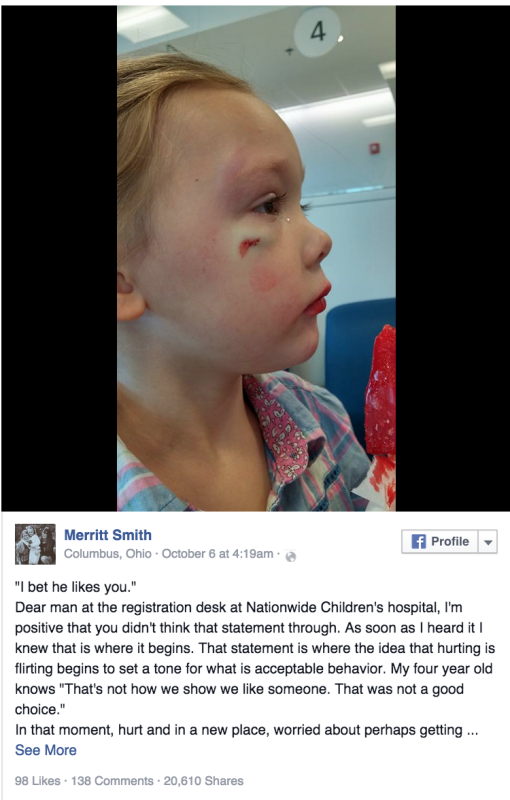
Task: Click Merritt Smith's avatar thumbnail
Action: (35, 544)
